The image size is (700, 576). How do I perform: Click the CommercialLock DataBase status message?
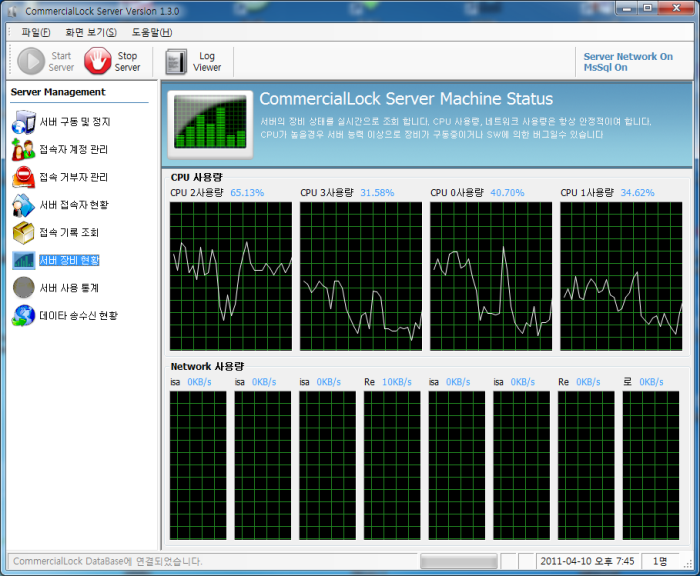pyautogui.click(x=108, y=561)
